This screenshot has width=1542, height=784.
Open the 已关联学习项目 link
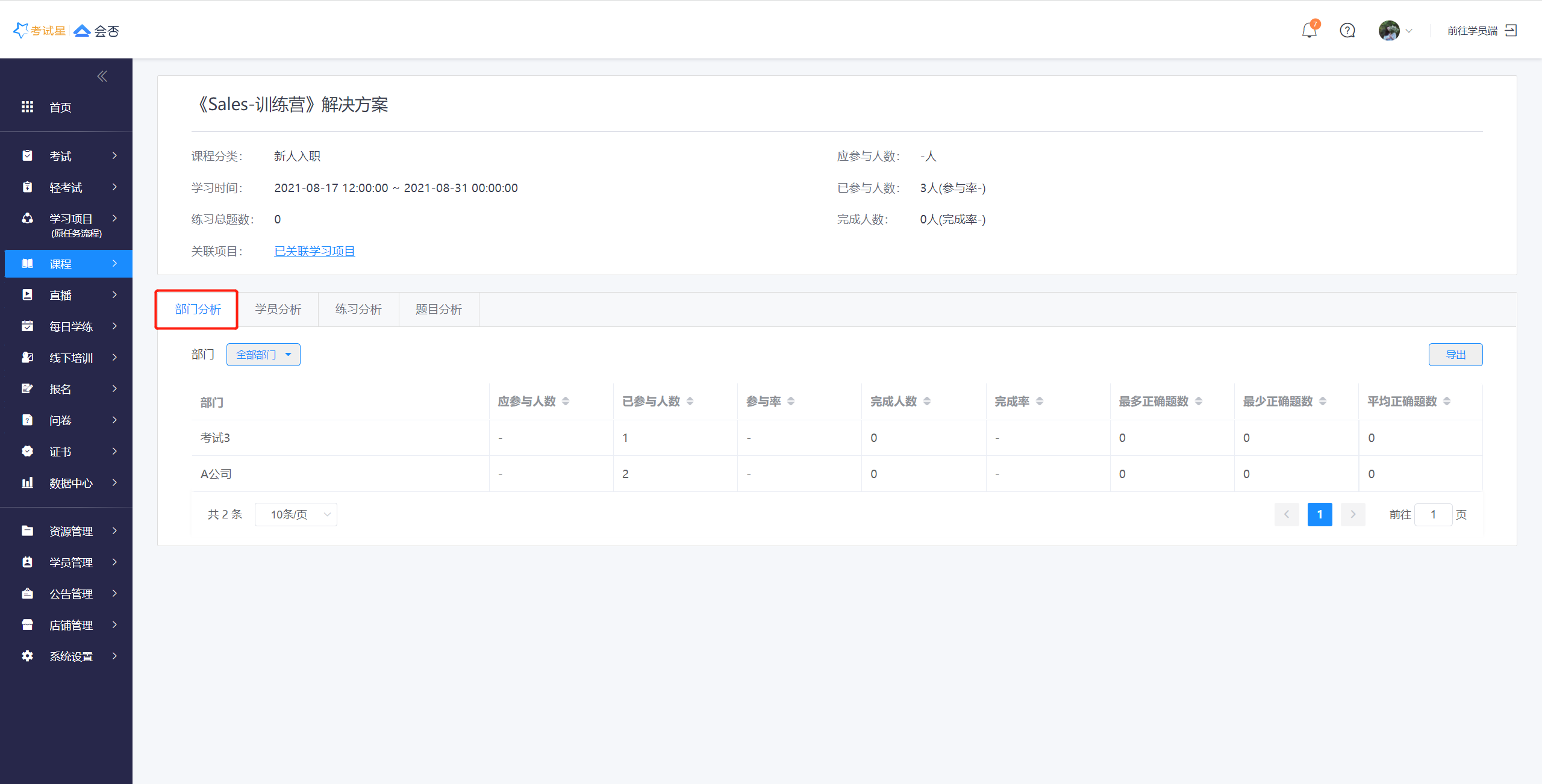tap(314, 251)
